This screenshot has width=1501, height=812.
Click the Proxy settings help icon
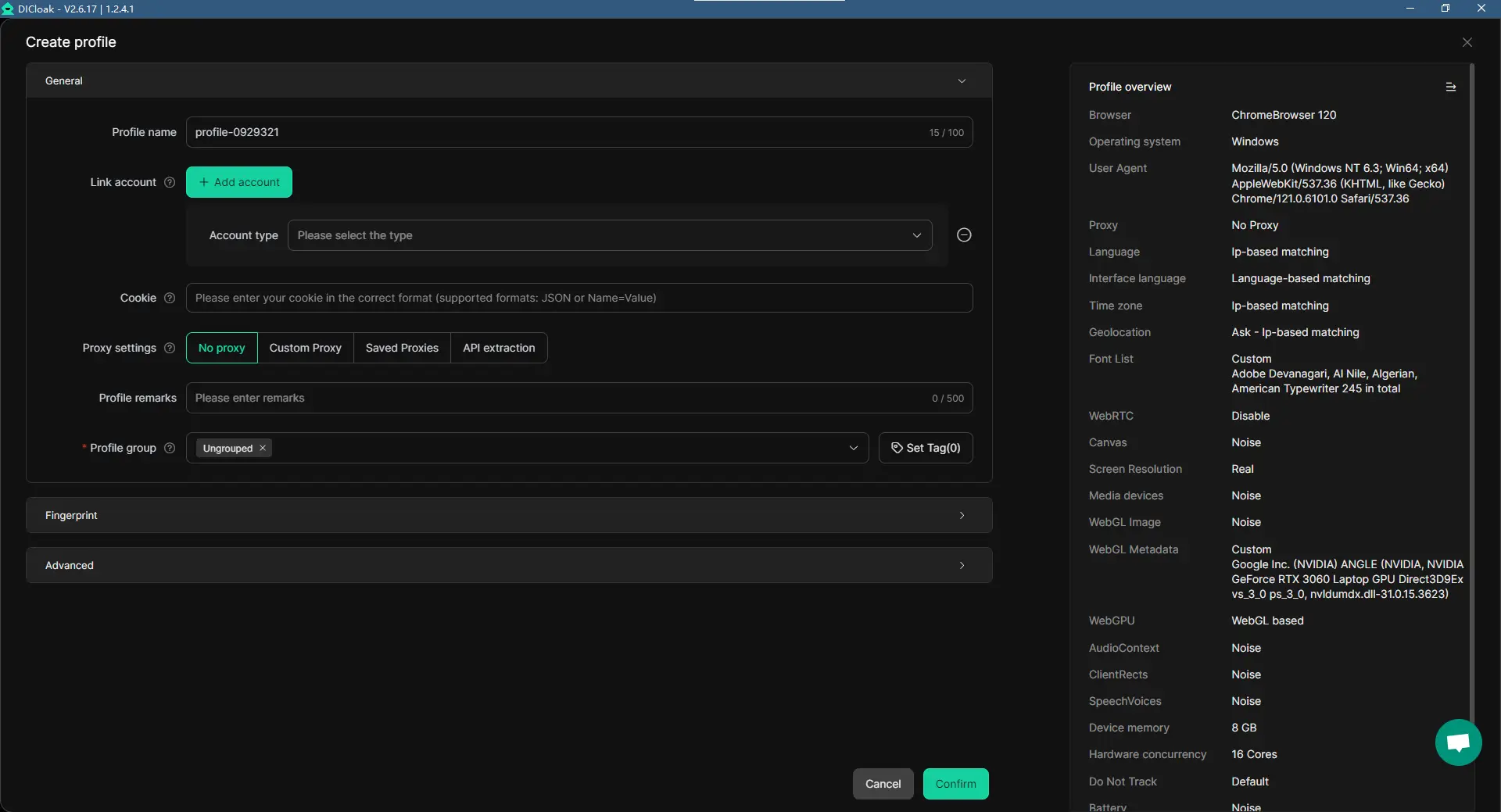[170, 348]
